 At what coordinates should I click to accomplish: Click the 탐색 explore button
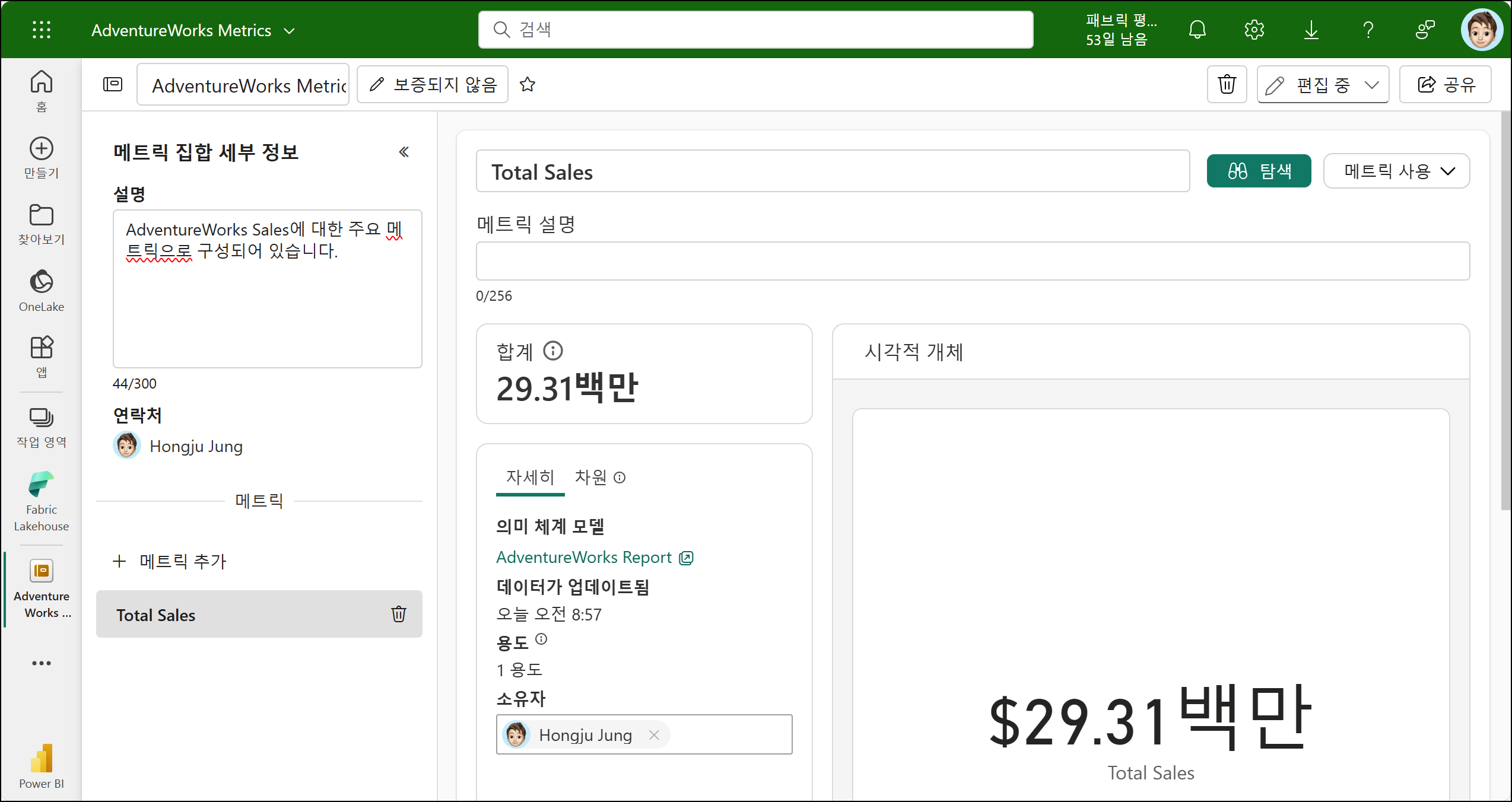click(x=1259, y=171)
